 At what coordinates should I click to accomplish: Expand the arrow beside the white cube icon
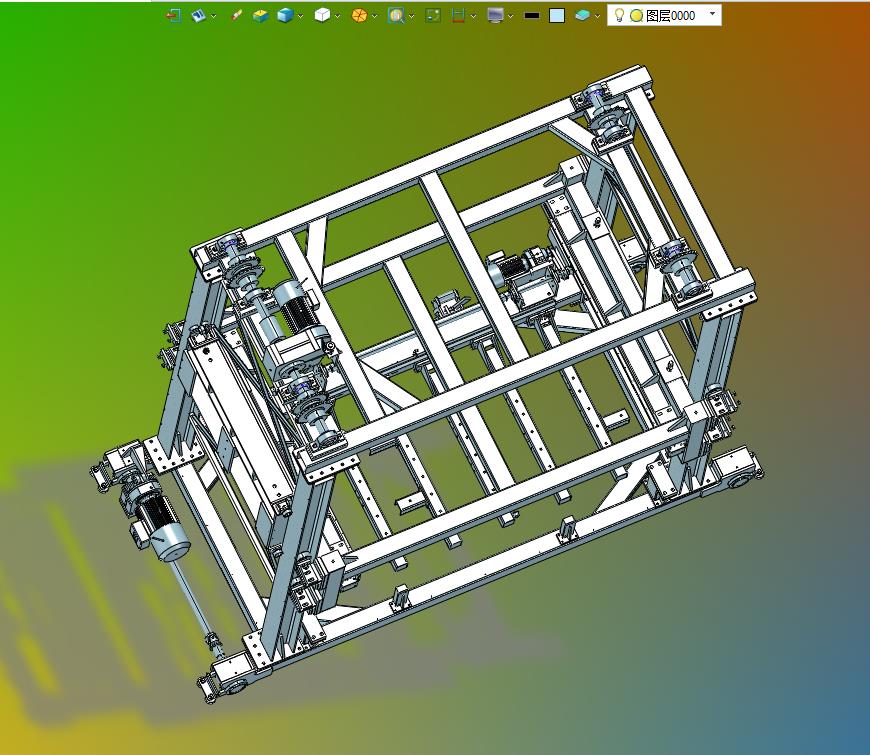click(x=337, y=16)
